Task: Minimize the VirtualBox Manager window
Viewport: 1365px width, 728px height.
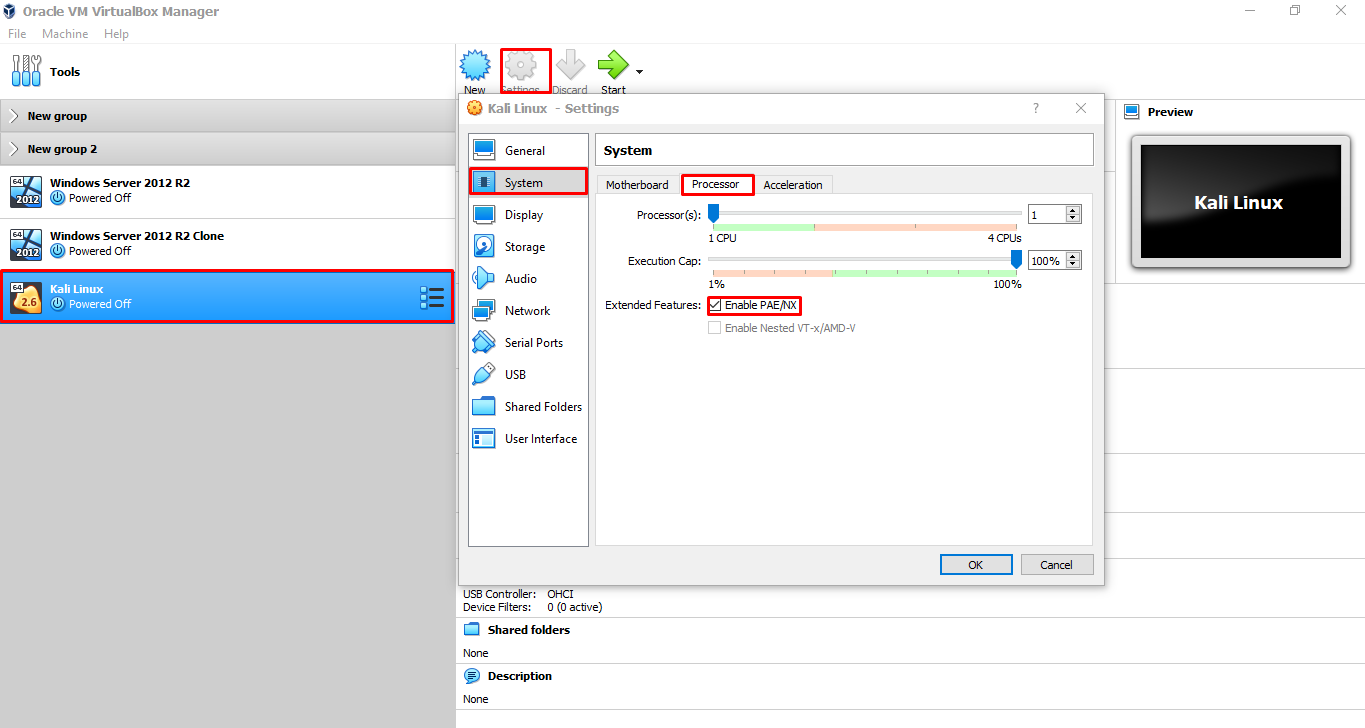Action: coord(1250,11)
